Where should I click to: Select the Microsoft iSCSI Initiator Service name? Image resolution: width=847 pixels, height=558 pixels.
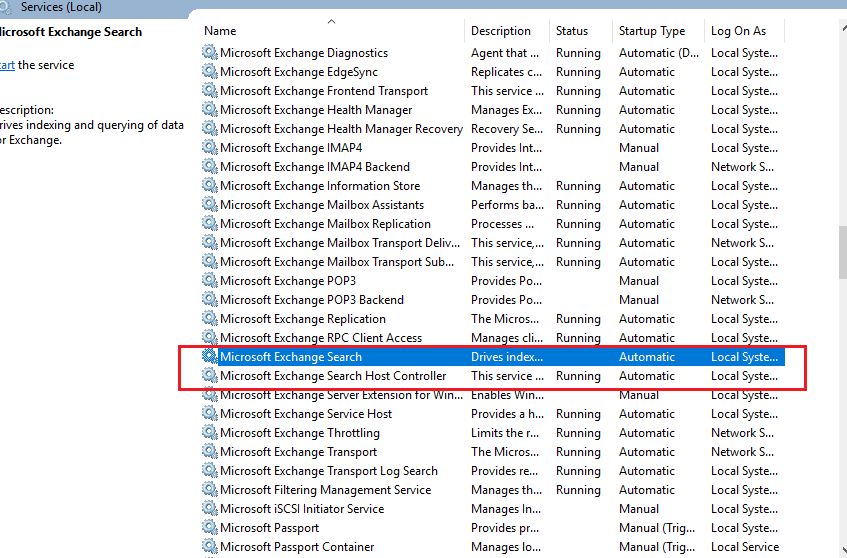[302, 509]
